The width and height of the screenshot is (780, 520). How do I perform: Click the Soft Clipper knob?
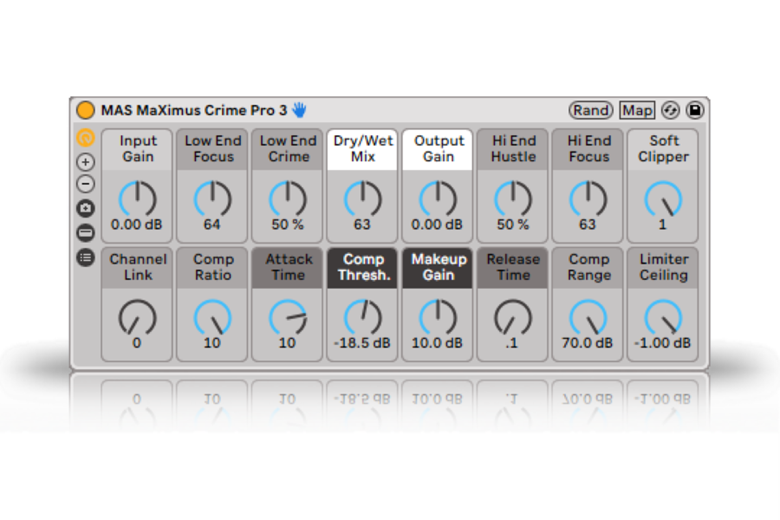663,199
